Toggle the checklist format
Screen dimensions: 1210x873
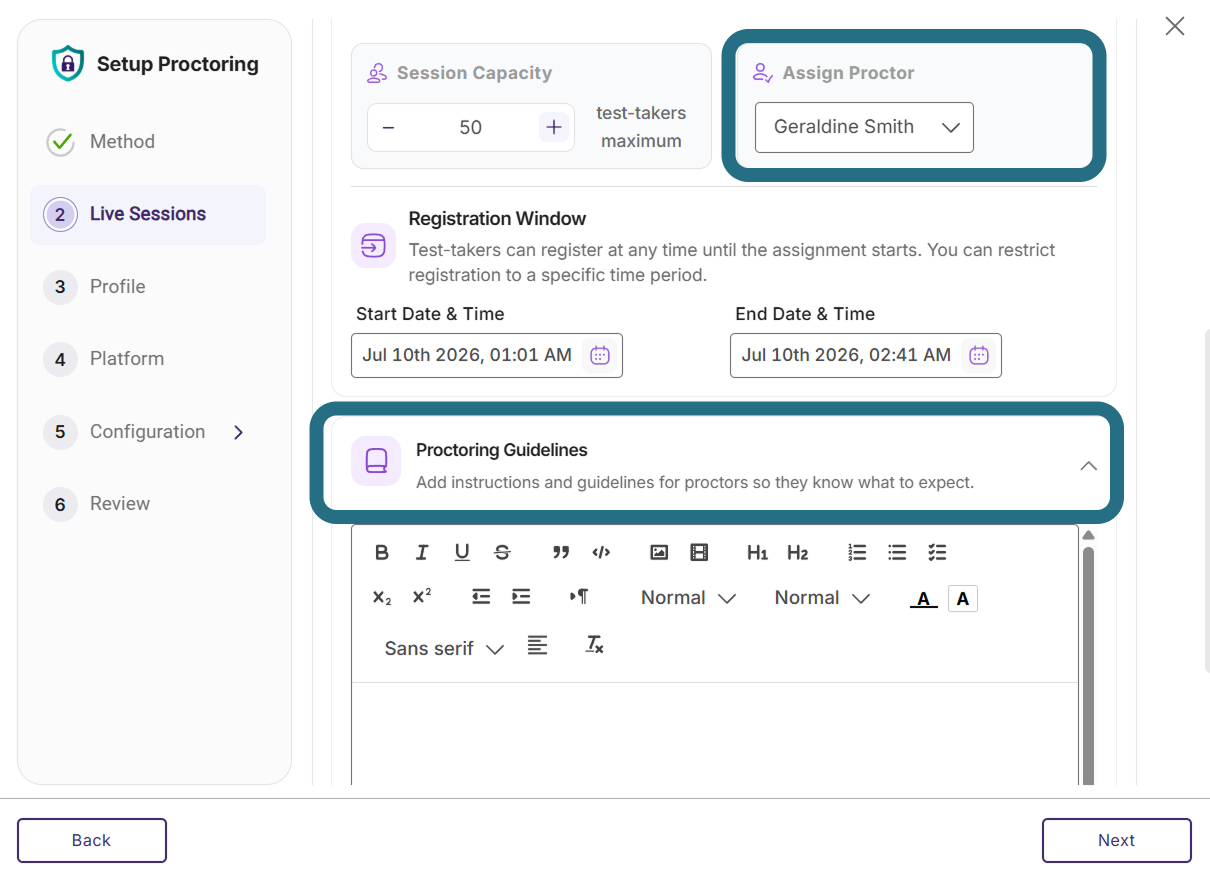937,552
